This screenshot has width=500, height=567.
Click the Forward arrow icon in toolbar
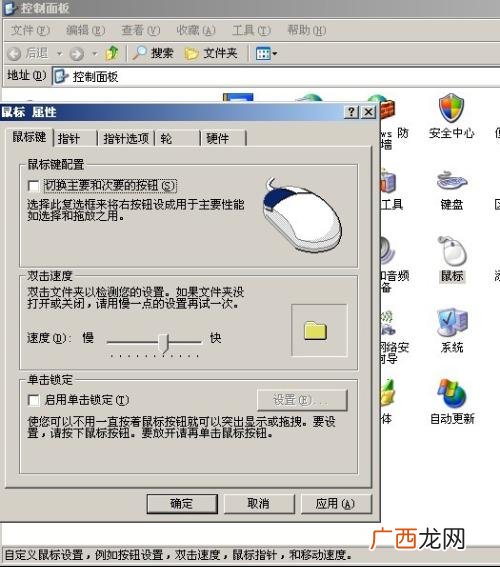point(77,54)
